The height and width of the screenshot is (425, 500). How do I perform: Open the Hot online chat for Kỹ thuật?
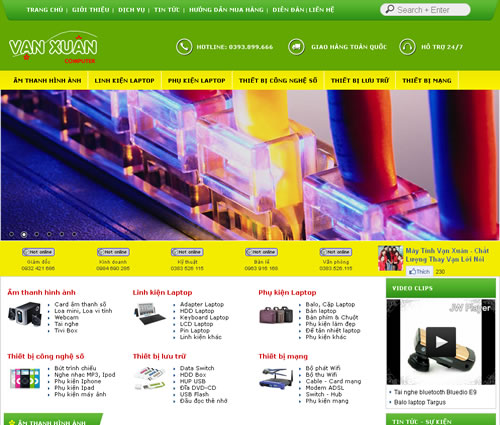tap(187, 252)
